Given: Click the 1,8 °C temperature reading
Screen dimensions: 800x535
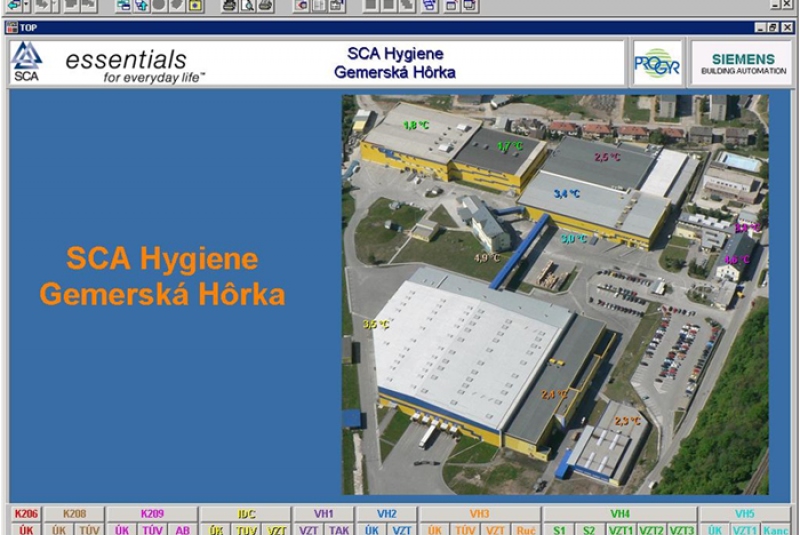Looking at the screenshot, I should tap(416, 125).
